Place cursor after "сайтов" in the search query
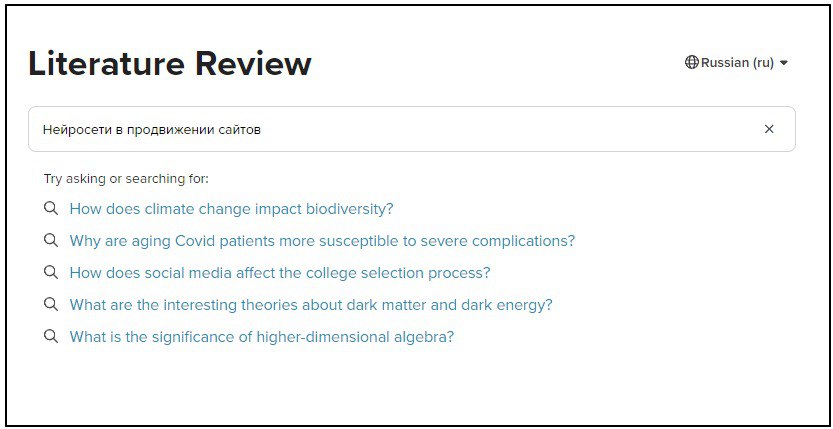The image size is (833, 429). pos(262,130)
